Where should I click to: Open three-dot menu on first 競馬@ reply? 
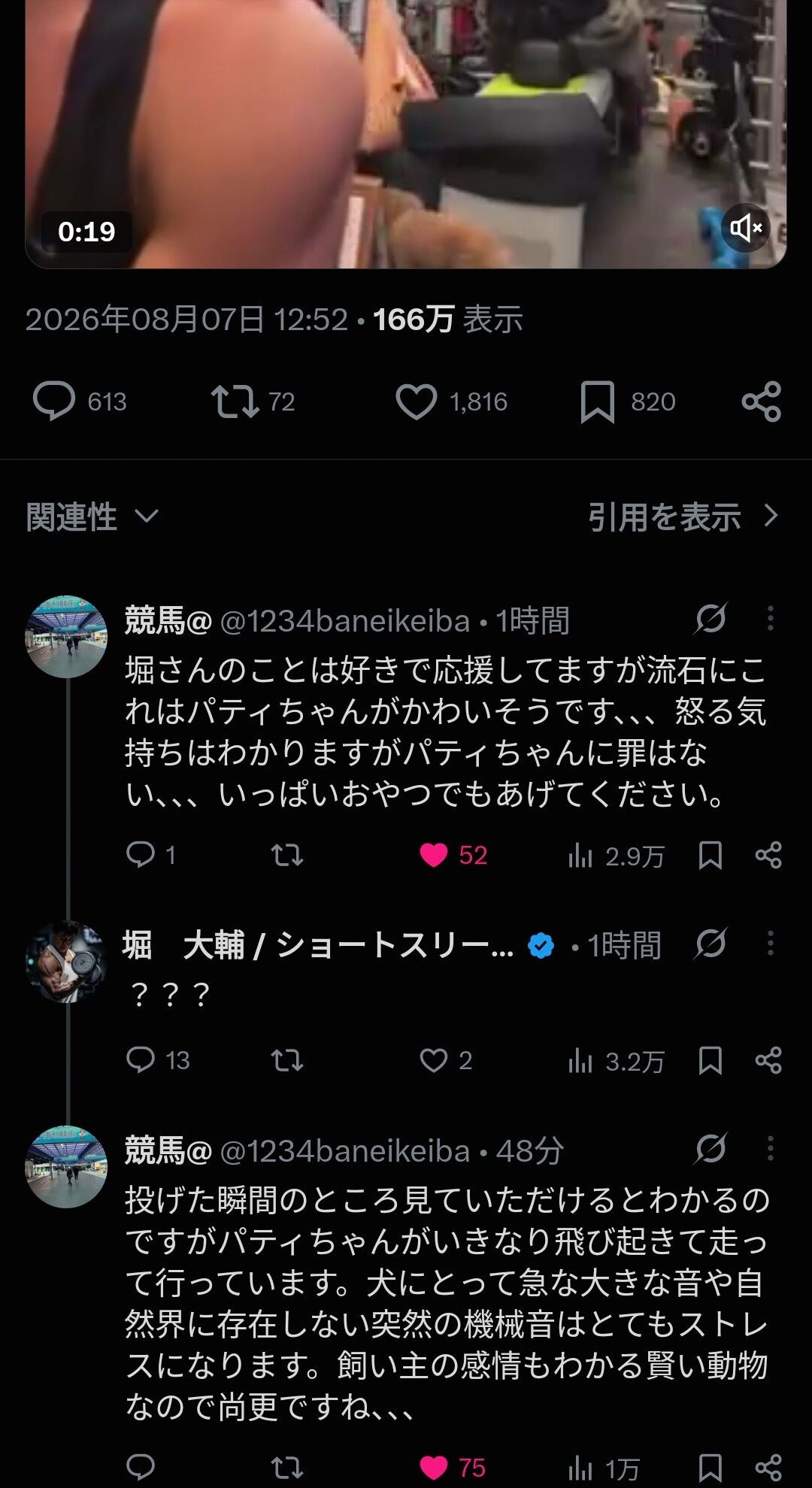pos(770,618)
